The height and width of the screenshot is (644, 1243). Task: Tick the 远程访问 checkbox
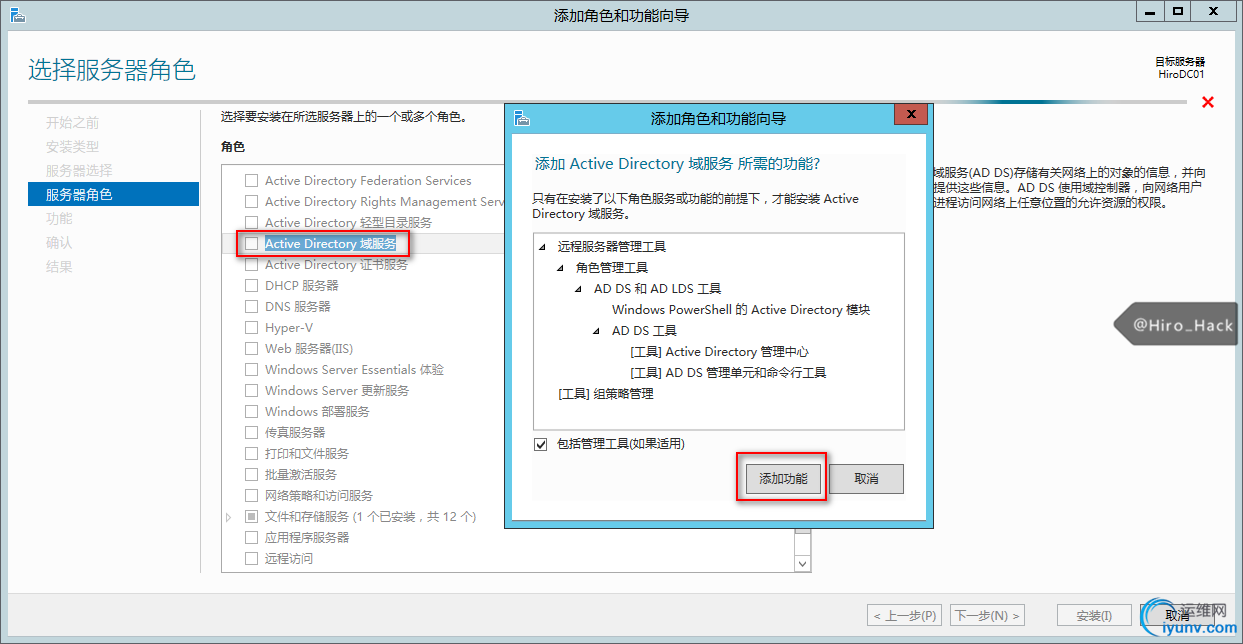click(252, 559)
